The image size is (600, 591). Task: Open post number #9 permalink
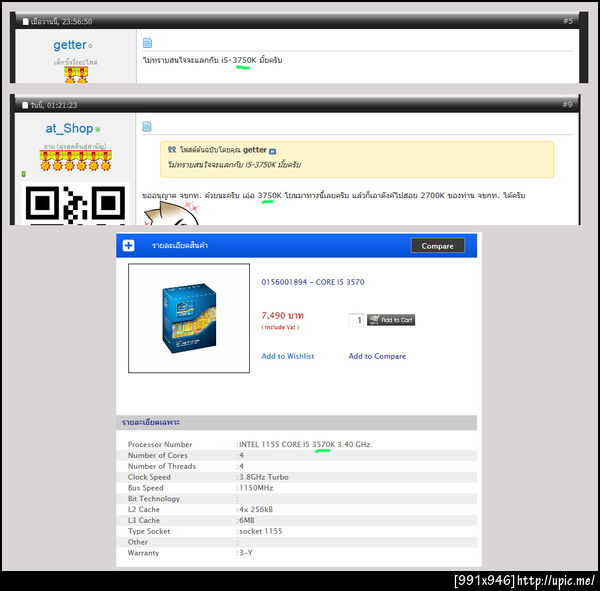click(x=567, y=104)
